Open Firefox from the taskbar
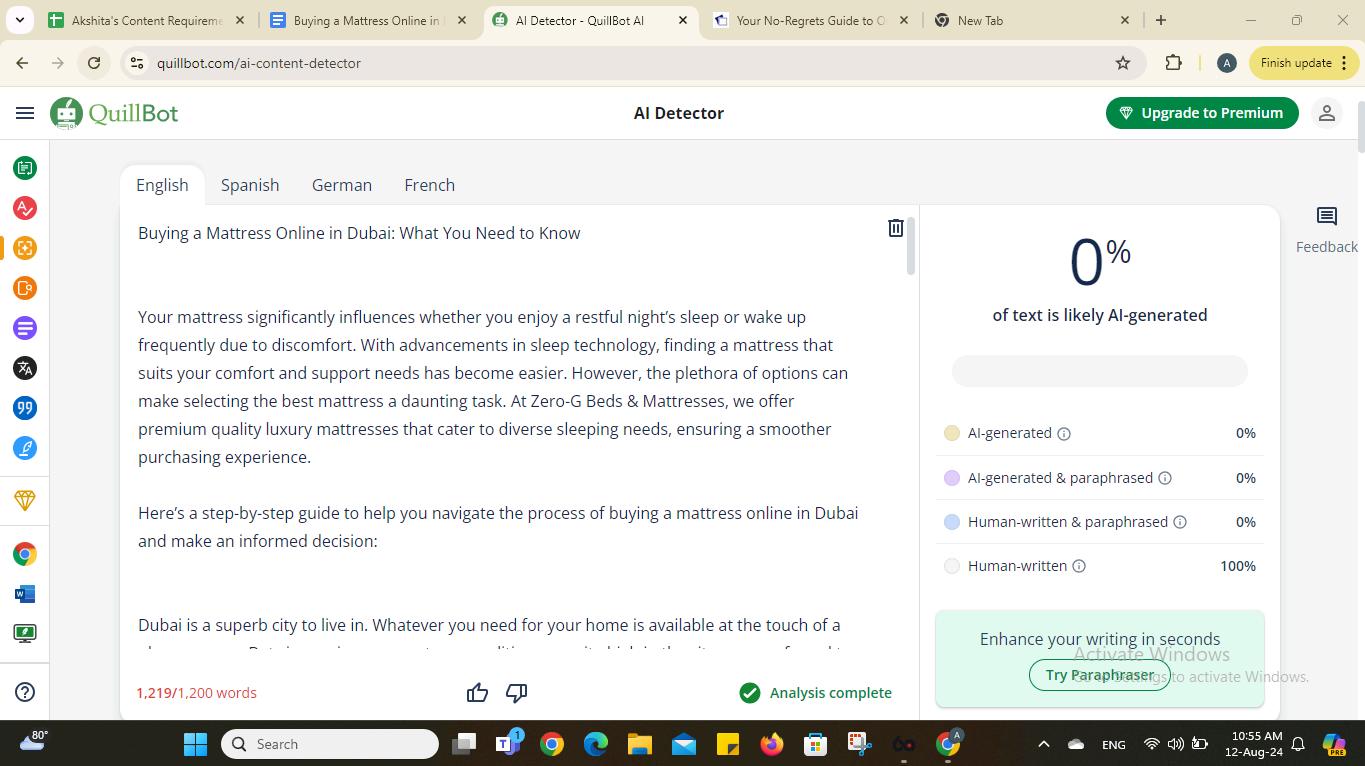This screenshot has width=1365, height=766. [x=771, y=744]
